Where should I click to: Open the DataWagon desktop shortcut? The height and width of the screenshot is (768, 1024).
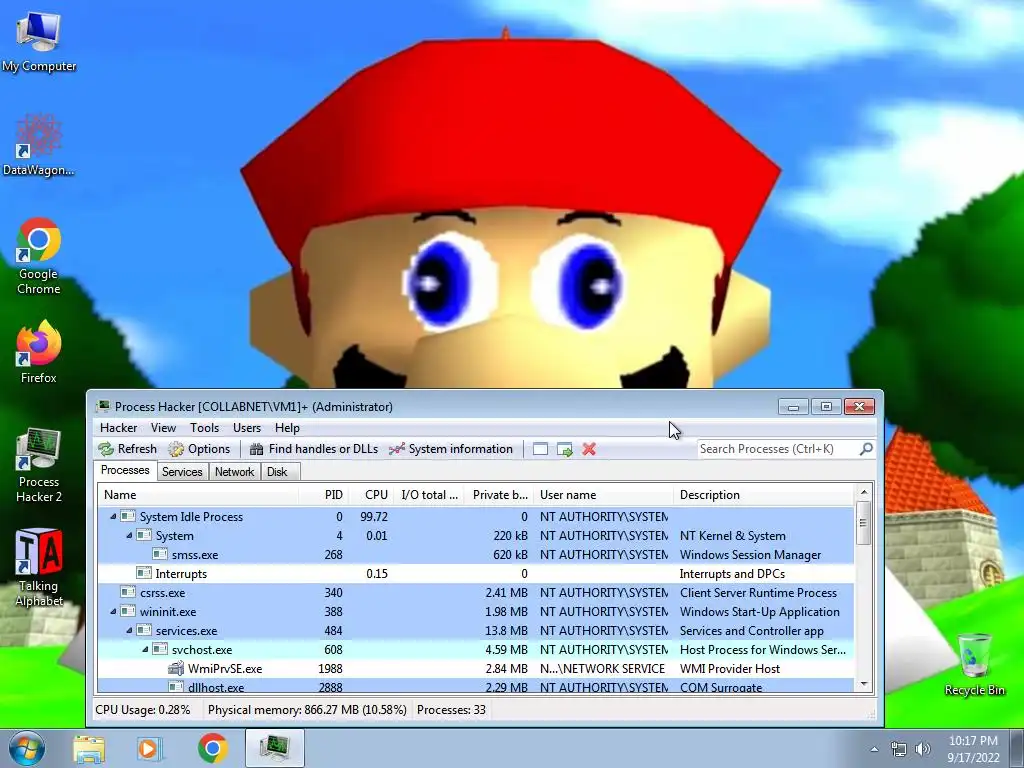pos(39,145)
